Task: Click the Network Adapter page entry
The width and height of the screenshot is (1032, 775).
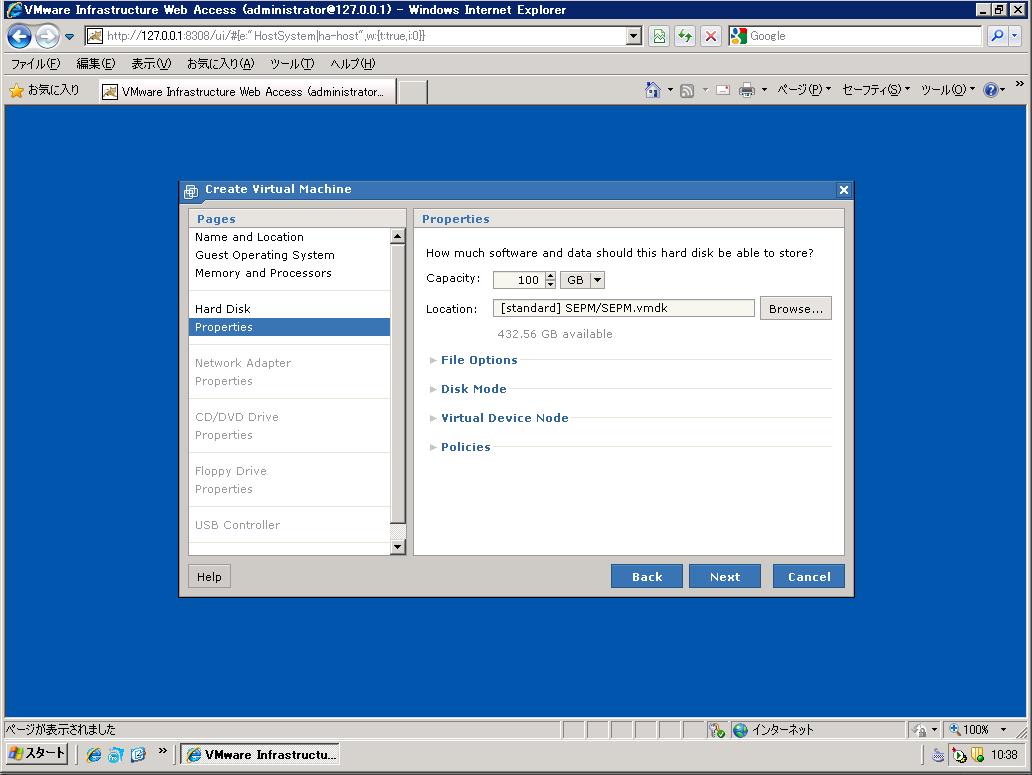Action: (x=243, y=362)
